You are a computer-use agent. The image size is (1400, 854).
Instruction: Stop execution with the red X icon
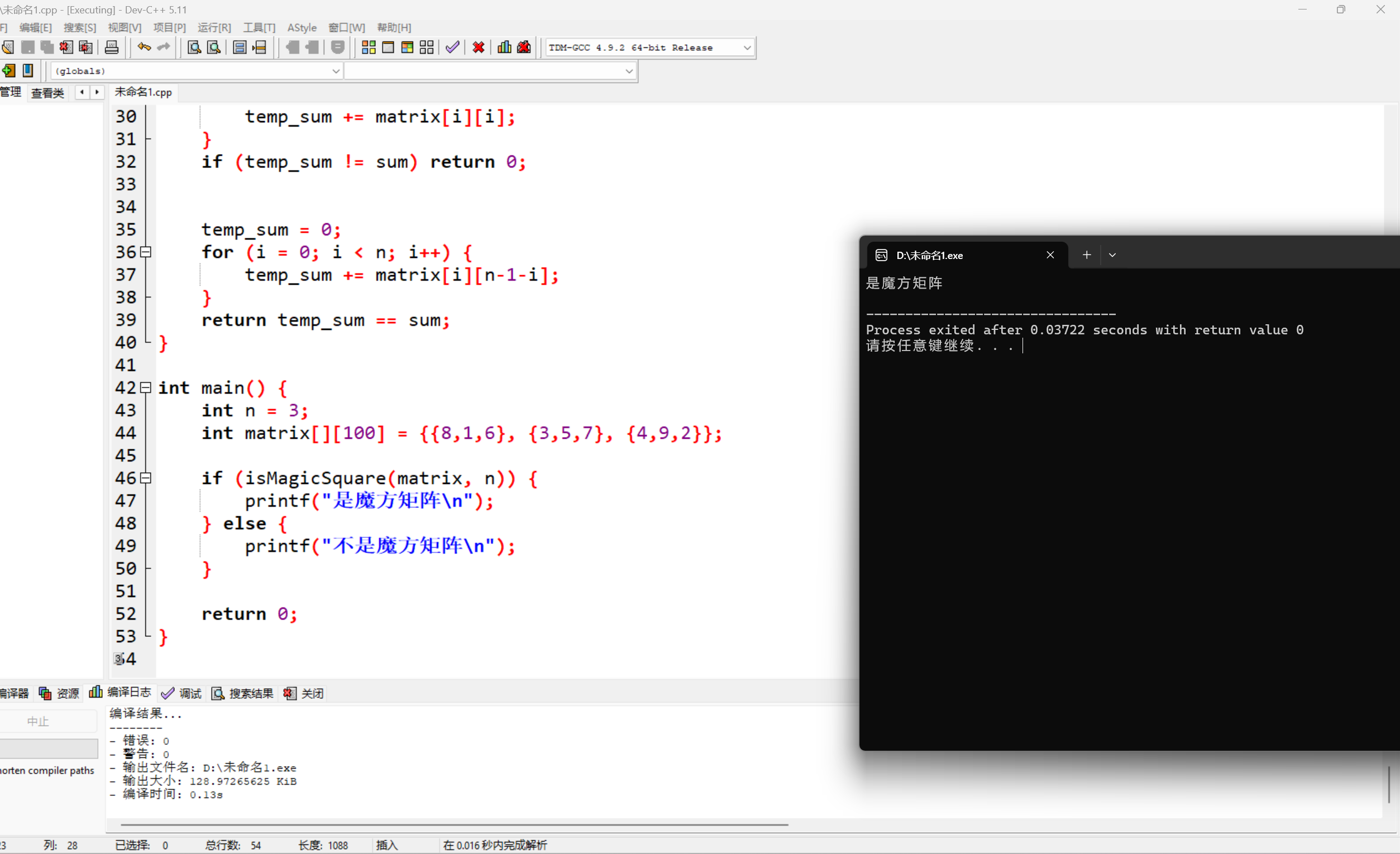479,47
